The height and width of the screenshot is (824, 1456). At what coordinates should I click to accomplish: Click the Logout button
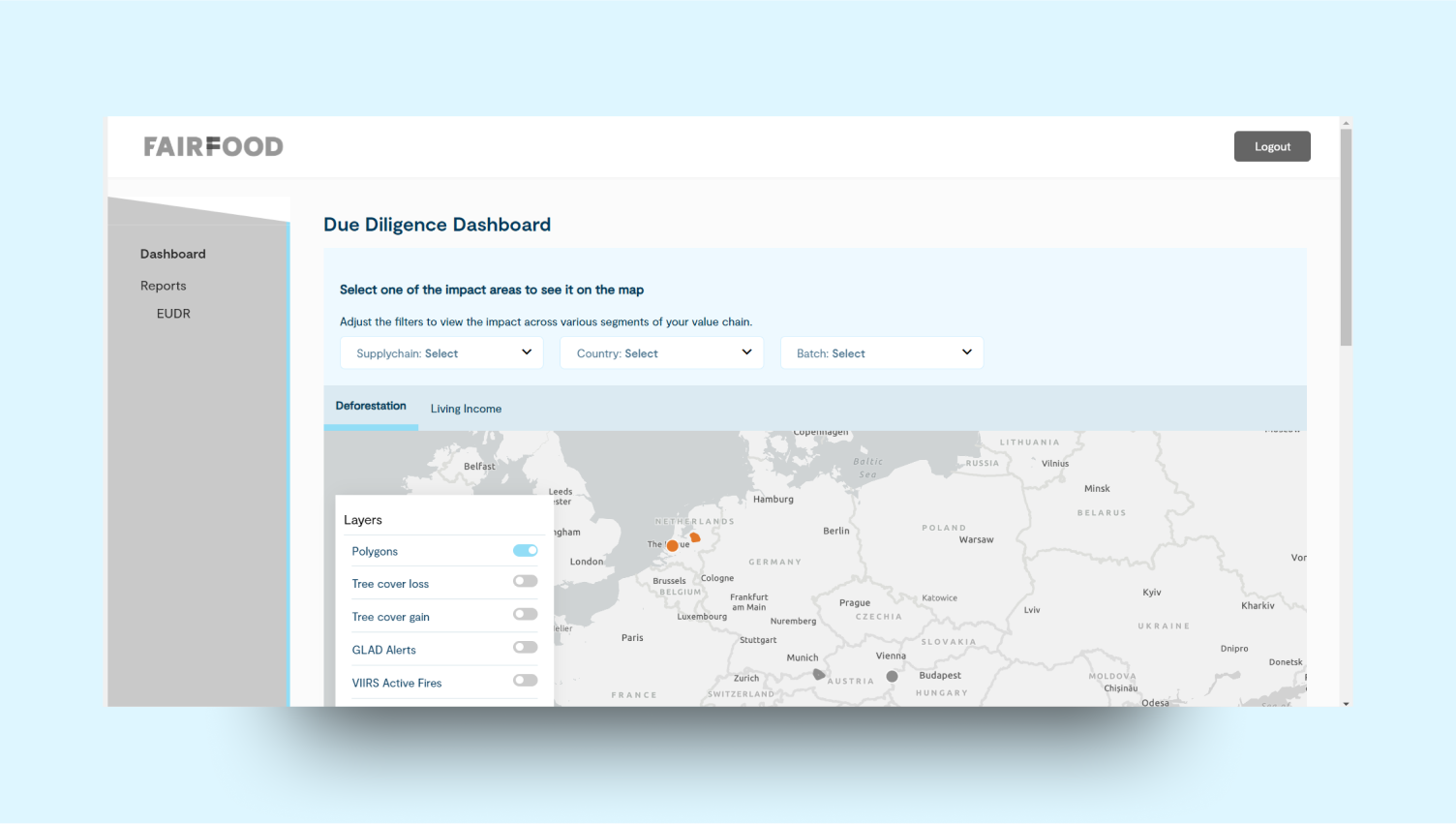[1272, 146]
